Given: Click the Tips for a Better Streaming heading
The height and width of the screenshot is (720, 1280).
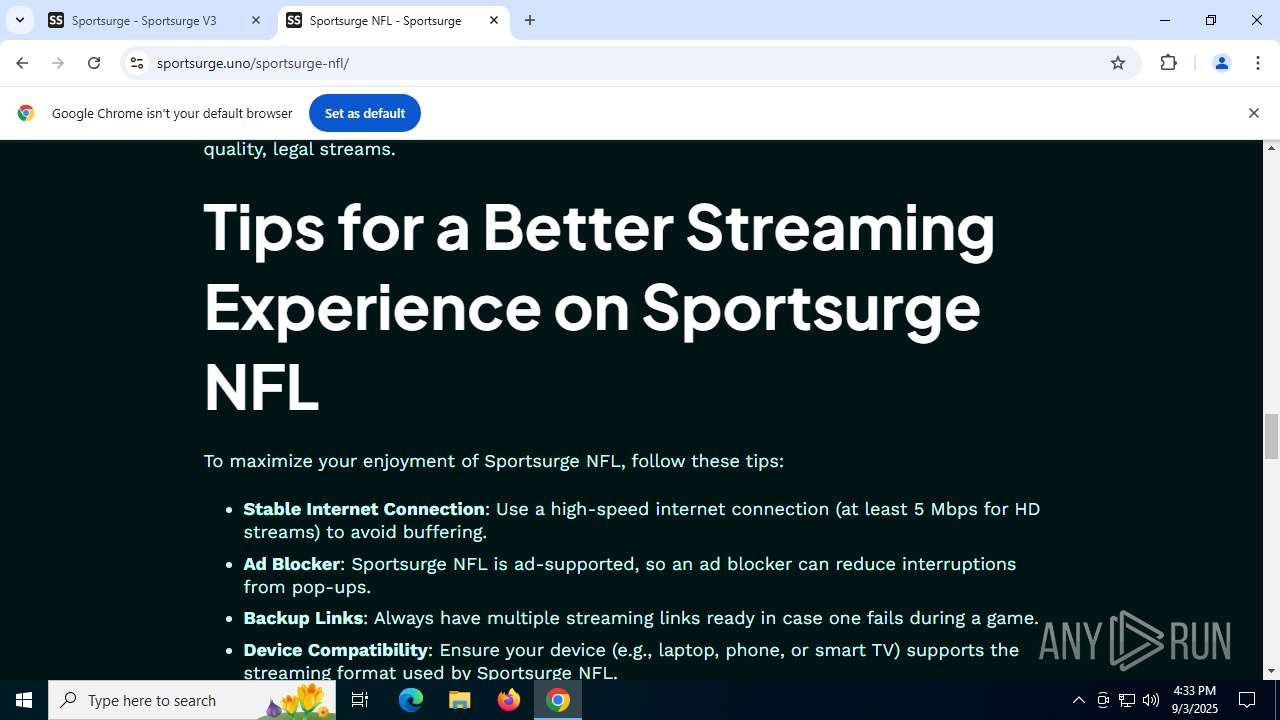Looking at the screenshot, I should point(600,306).
